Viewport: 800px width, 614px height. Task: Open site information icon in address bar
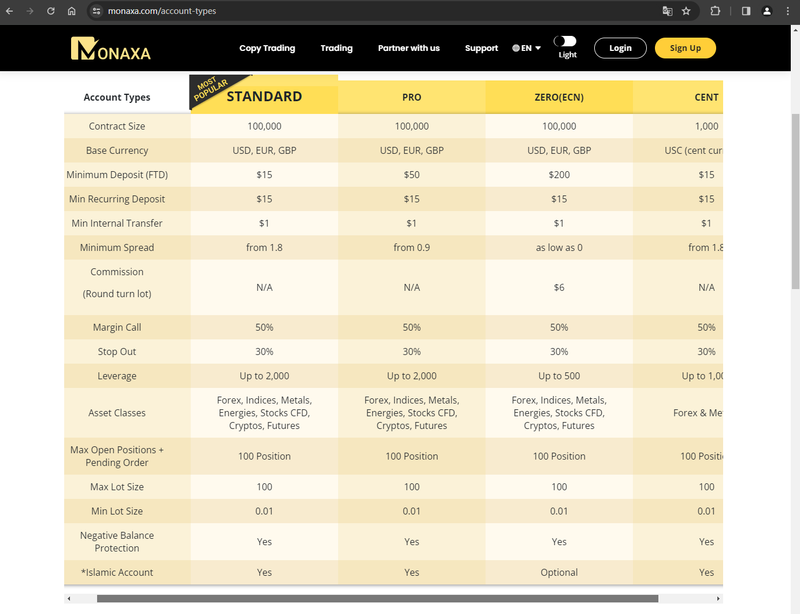(96, 11)
